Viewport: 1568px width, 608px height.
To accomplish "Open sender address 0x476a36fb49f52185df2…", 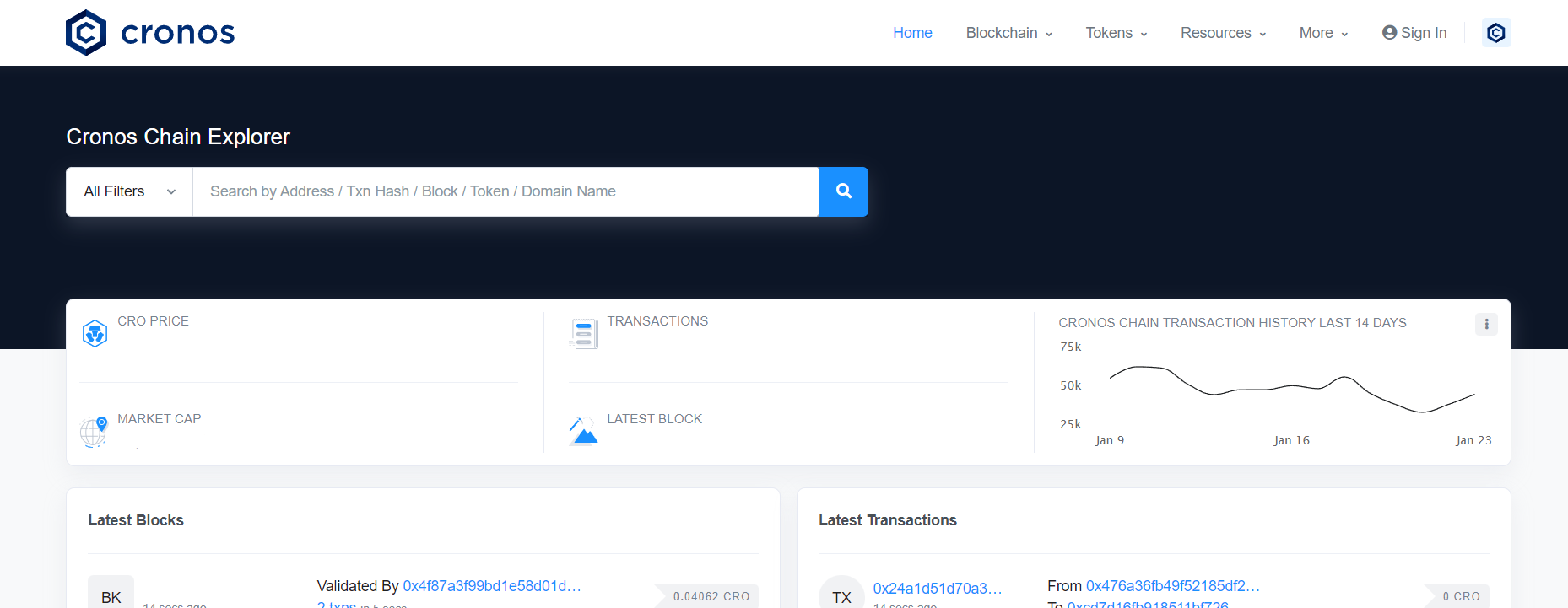I will (1173, 586).
